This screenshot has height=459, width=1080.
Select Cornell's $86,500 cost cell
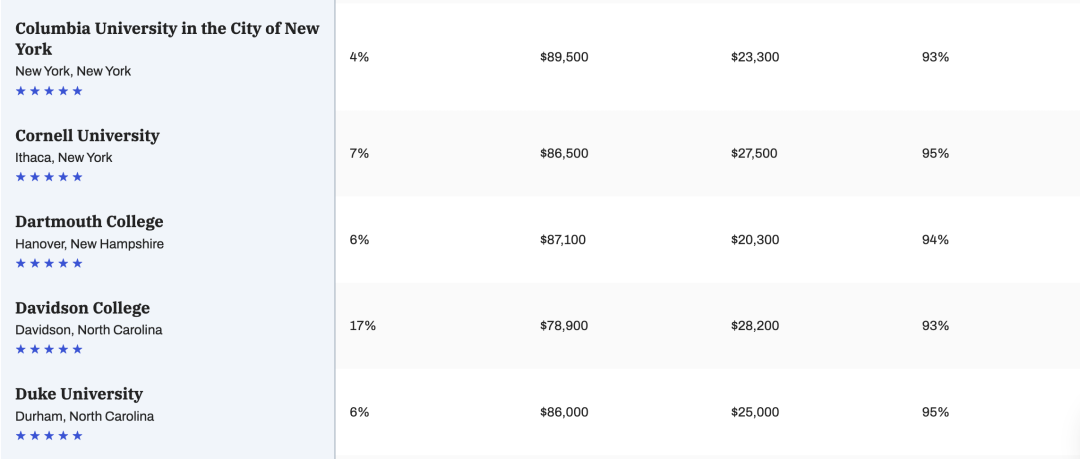point(564,154)
